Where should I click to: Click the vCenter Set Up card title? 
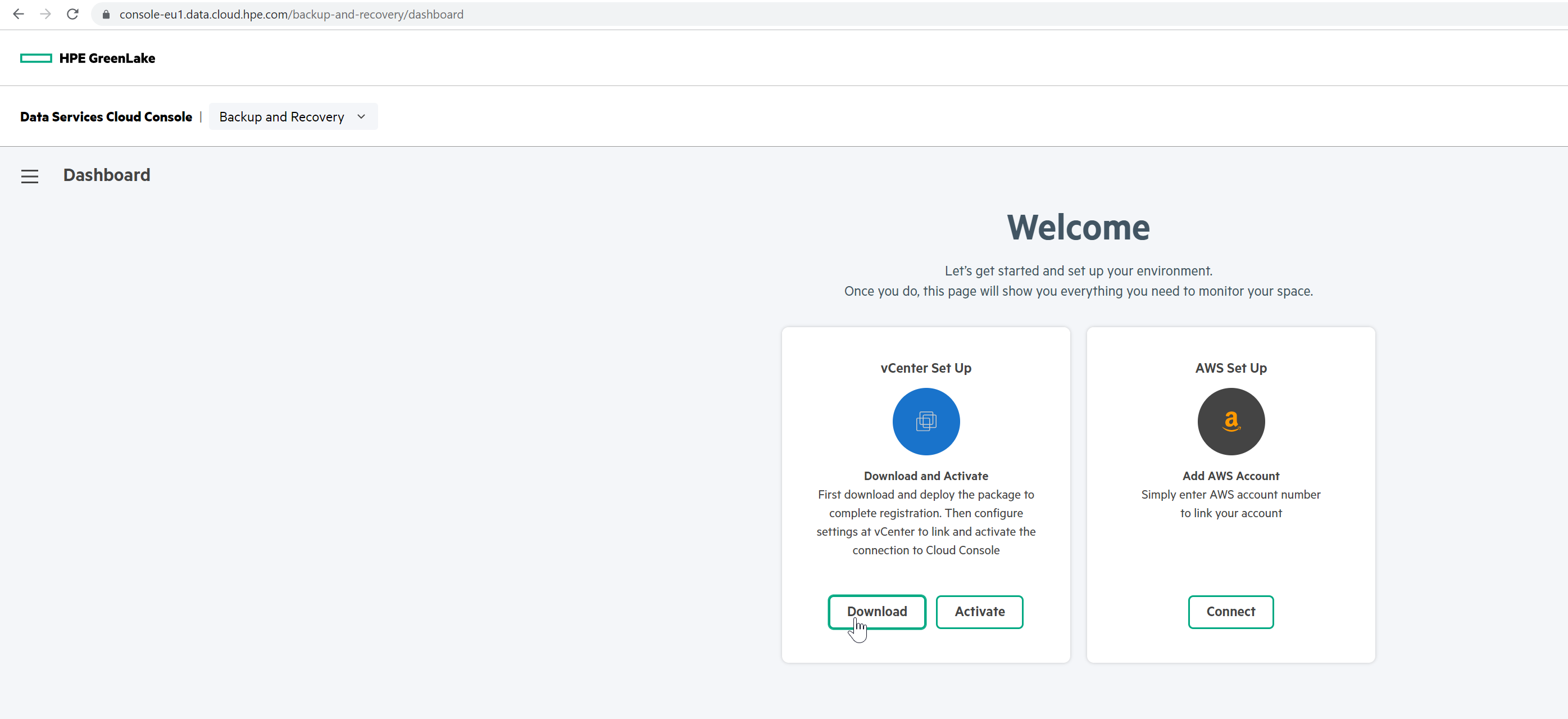pos(926,368)
